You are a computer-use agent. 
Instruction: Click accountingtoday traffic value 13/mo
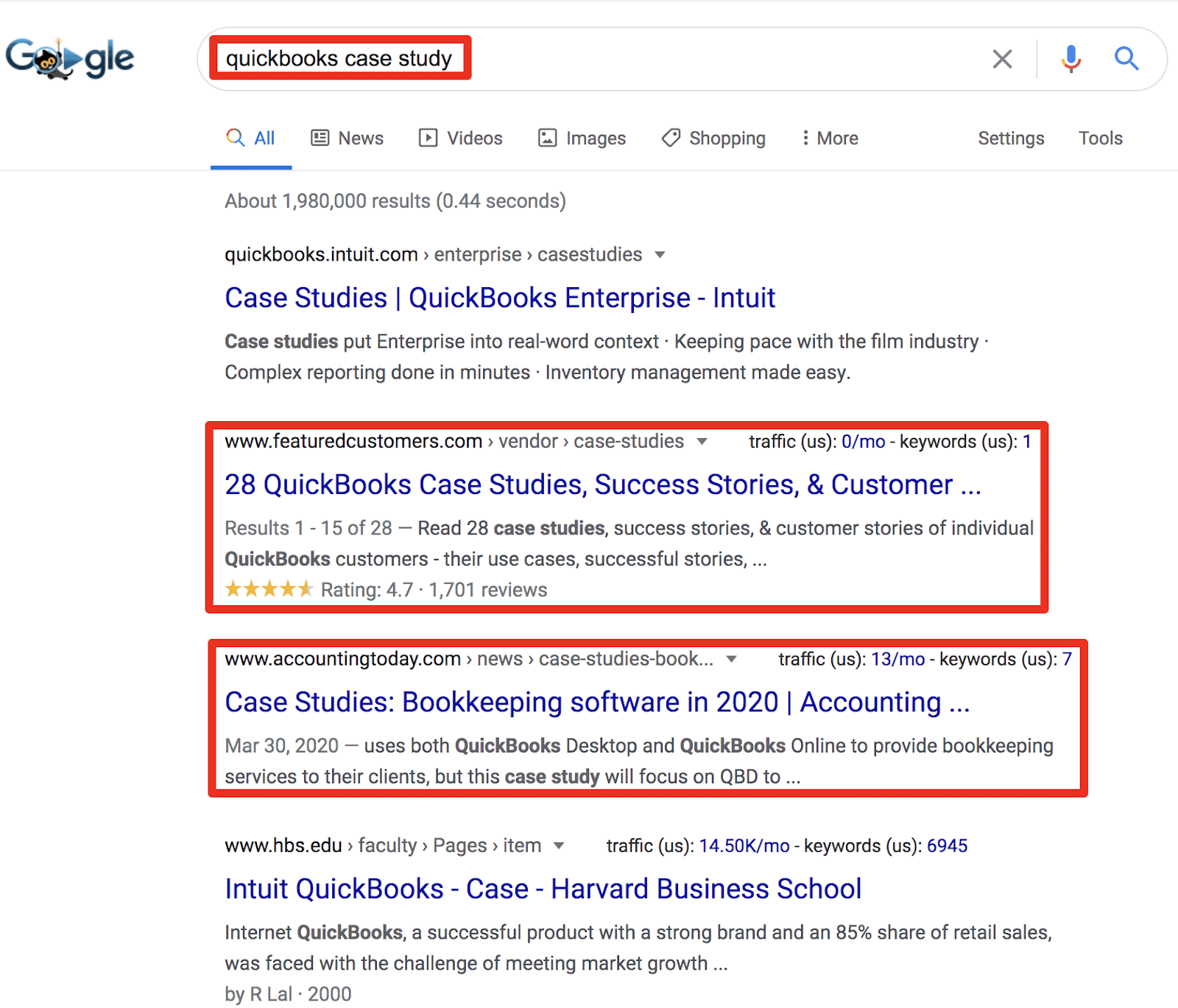click(x=898, y=659)
